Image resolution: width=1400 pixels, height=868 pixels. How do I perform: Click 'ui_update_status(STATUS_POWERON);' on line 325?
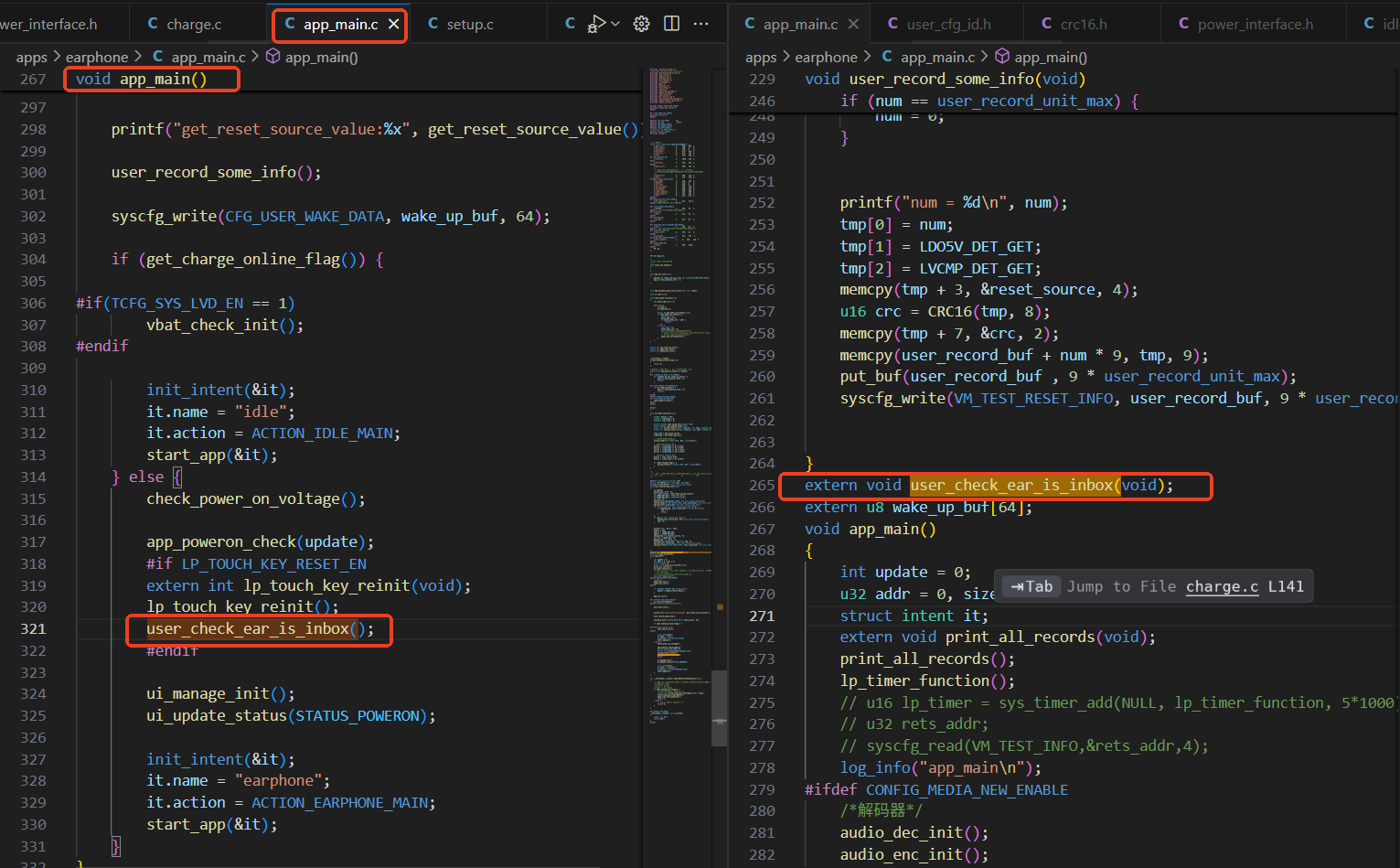(x=291, y=715)
